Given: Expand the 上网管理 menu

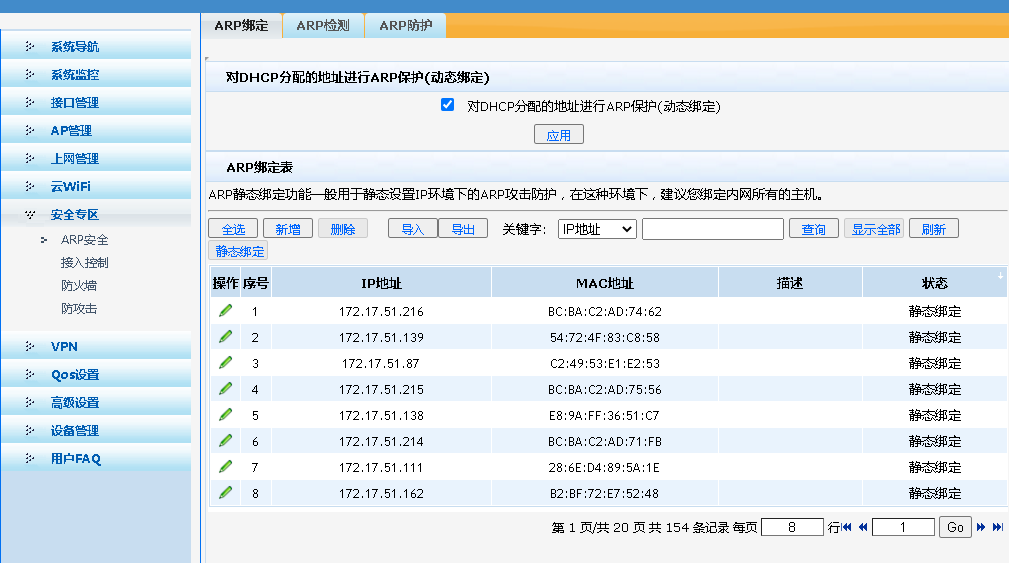Looking at the screenshot, I should coord(96,158).
